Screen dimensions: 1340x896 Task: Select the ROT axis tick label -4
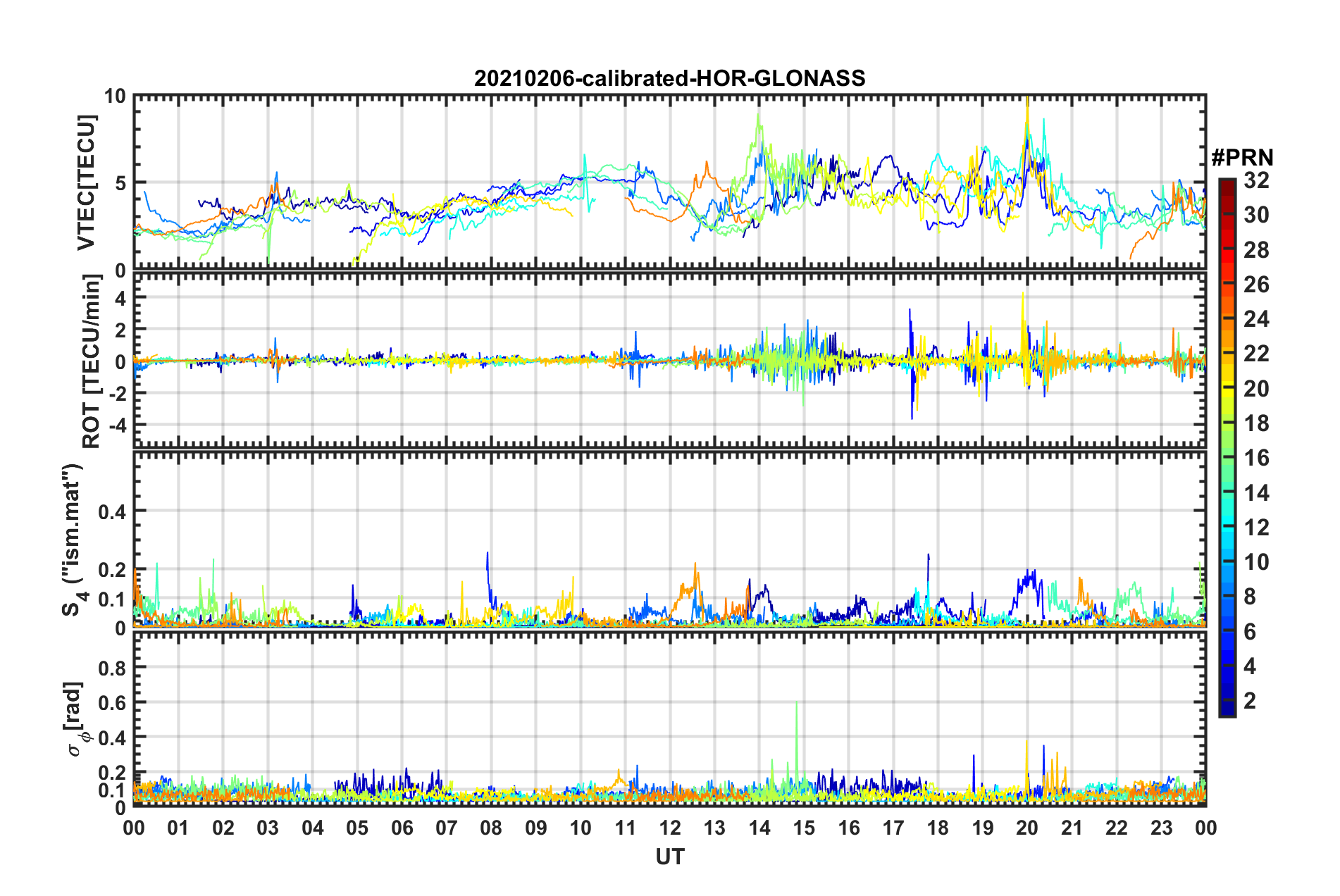[116, 425]
